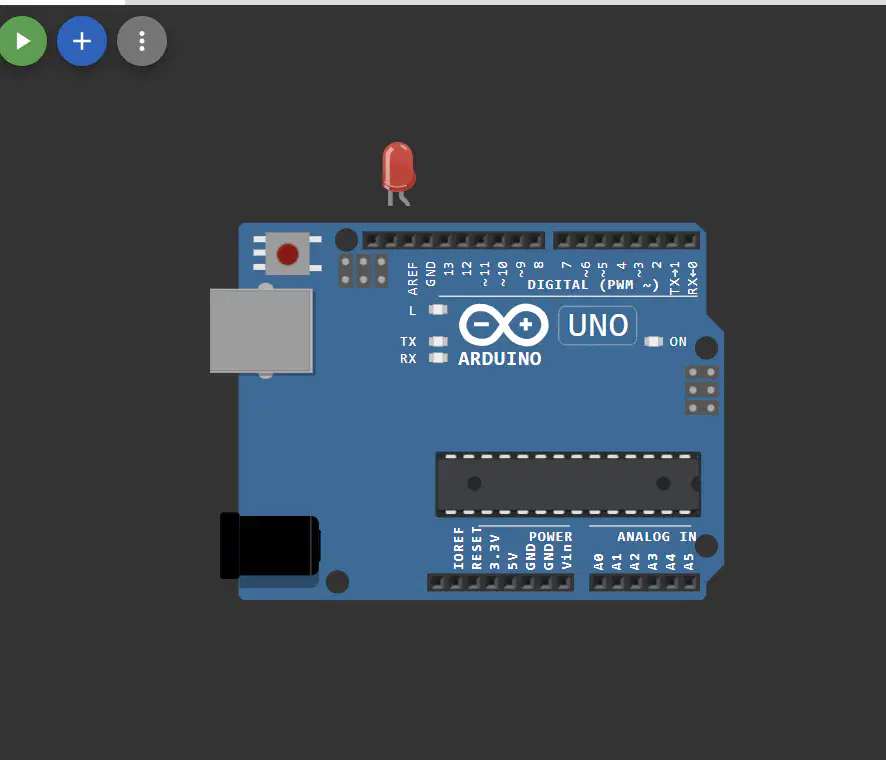
Task: Click the A3 analog pin socket
Action: [654, 583]
